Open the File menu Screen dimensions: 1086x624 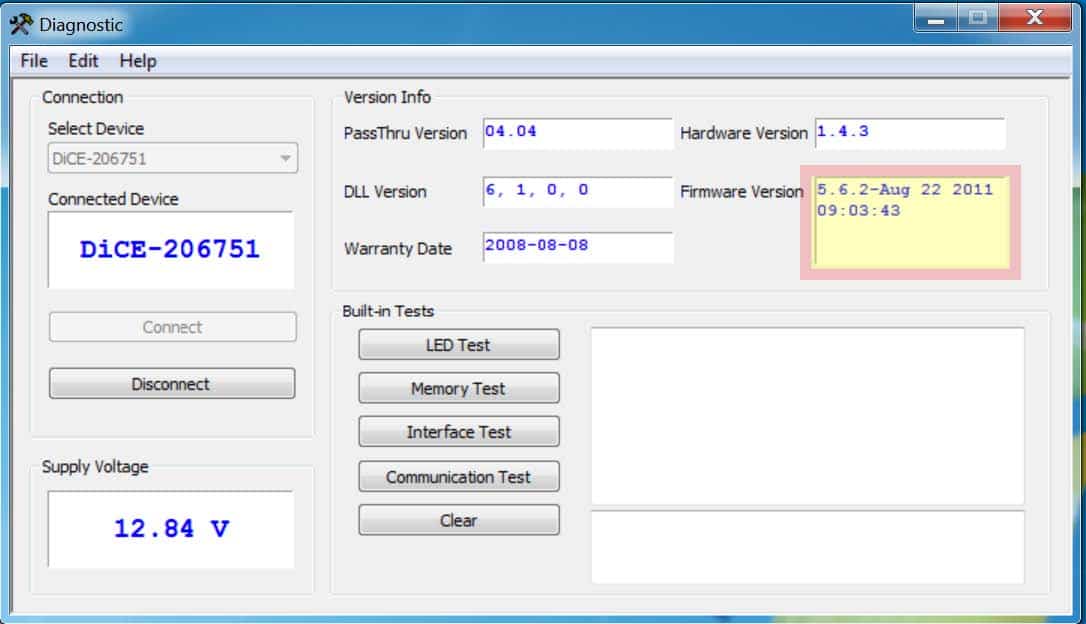pos(34,61)
